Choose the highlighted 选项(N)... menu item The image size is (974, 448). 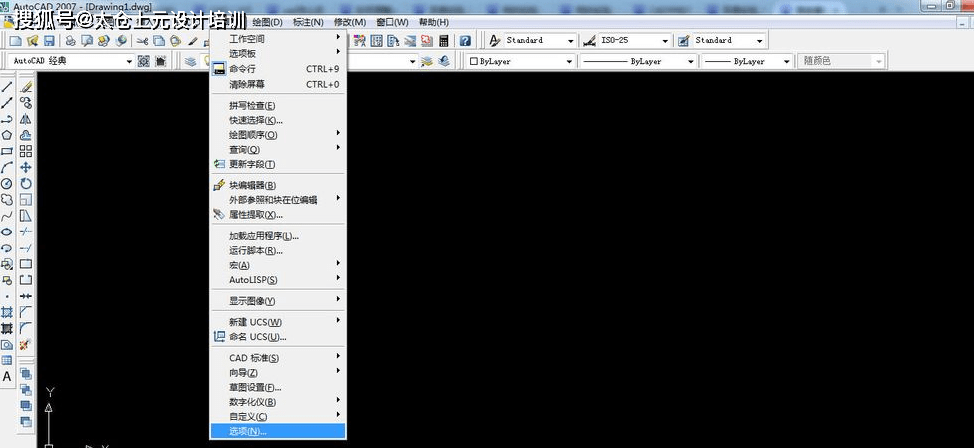pos(278,431)
